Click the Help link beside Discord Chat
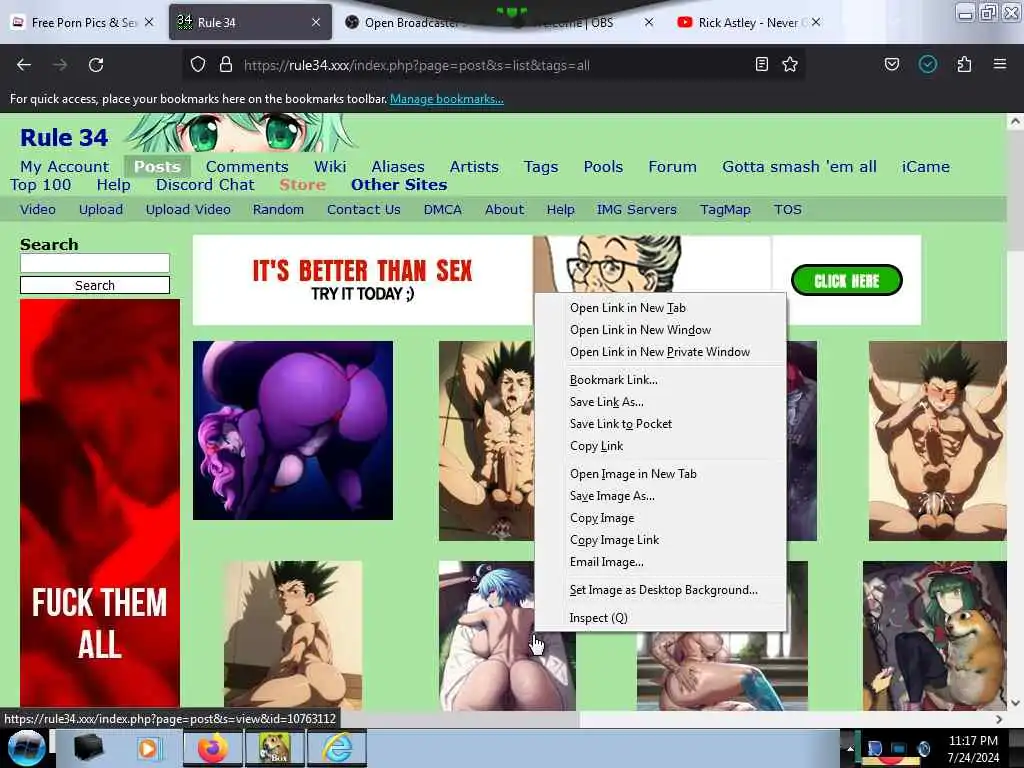Viewport: 1024px width, 768px height. pyautogui.click(x=114, y=185)
